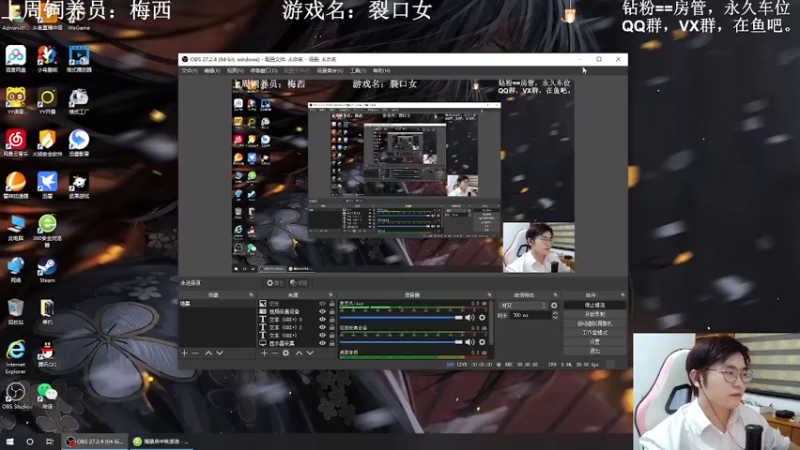This screenshot has width=800, height=450.
Task: Open the 视图(V) menu in OBS
Action: tap(235, 70)
